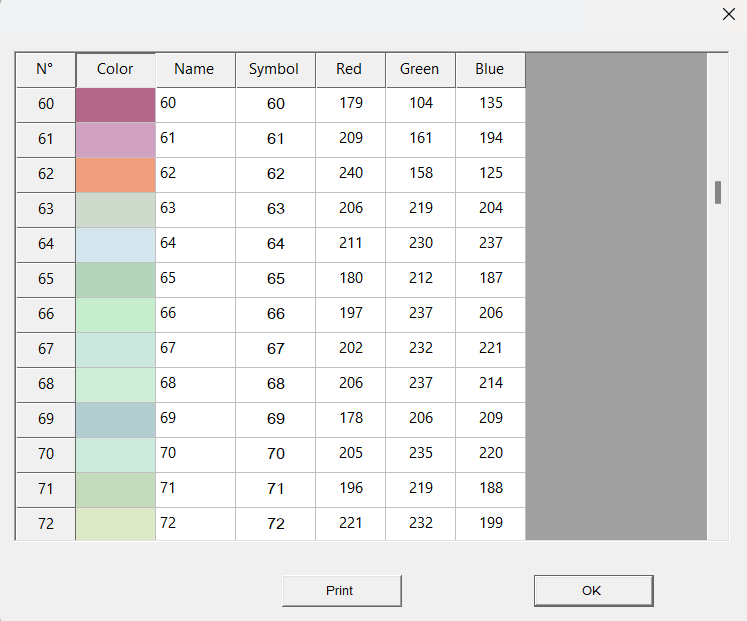Viewport: 747px width, 621px height.
Task: Choose the color swatch in row 68
Action: [115, 385]
